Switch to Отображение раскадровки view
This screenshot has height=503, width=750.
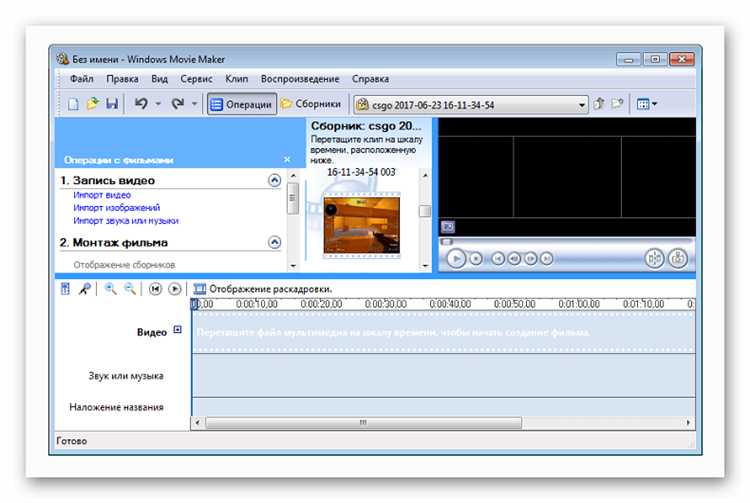pos(263,289)
